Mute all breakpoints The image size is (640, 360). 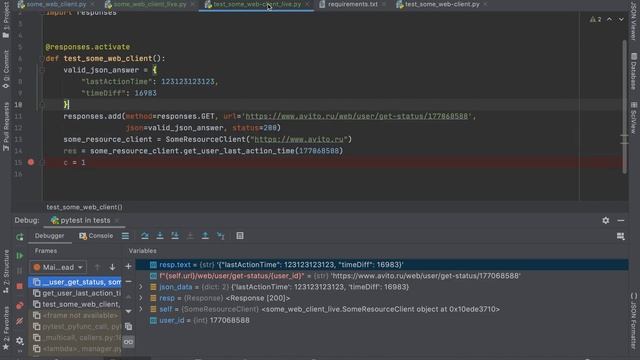pyautogui.click(x=20, y=321)
